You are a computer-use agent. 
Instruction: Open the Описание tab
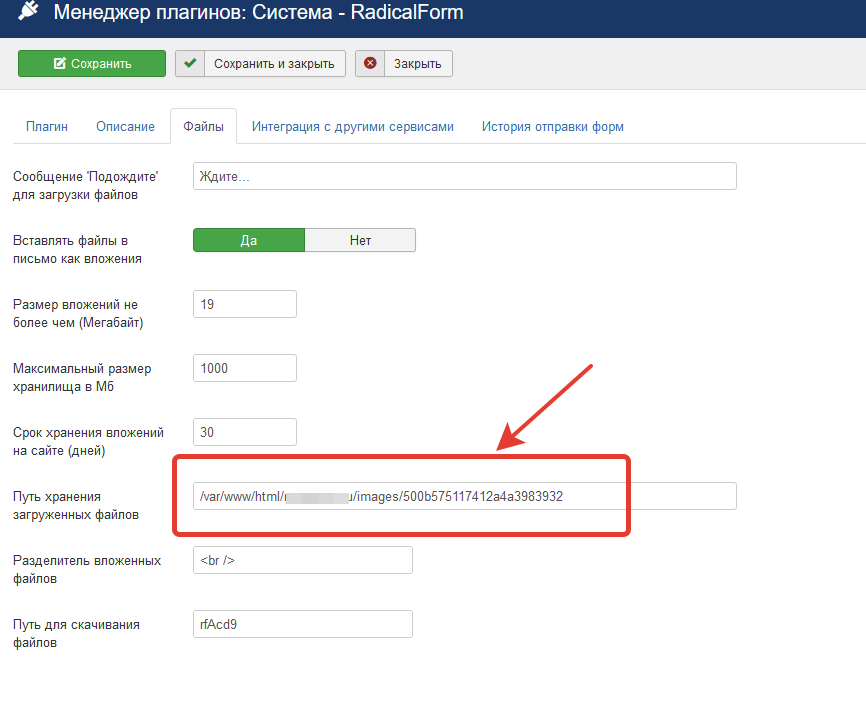(x=125, y=127)
